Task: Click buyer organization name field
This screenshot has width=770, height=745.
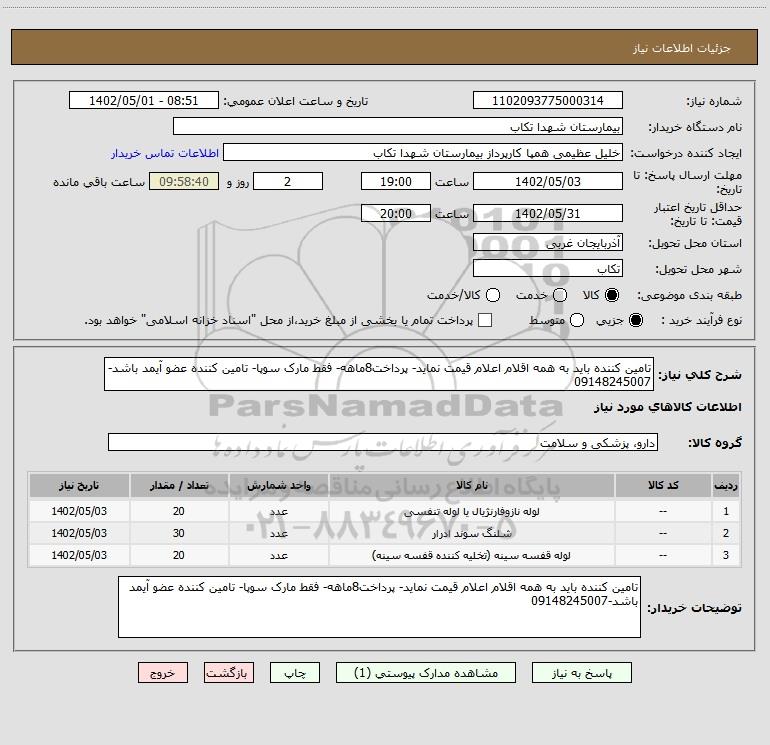Action: [398, 127]
